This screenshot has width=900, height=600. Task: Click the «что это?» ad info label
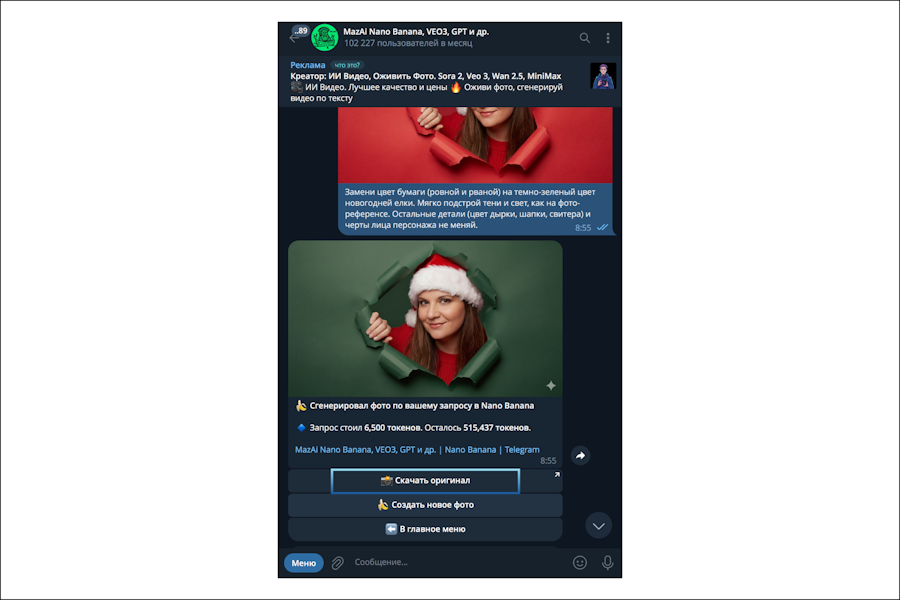coord(347,65)
